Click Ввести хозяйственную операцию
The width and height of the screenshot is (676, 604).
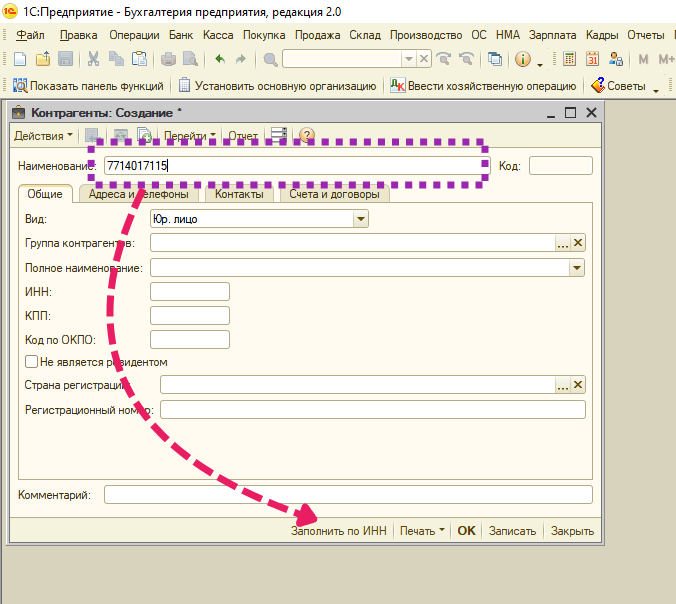pos(483,86)
